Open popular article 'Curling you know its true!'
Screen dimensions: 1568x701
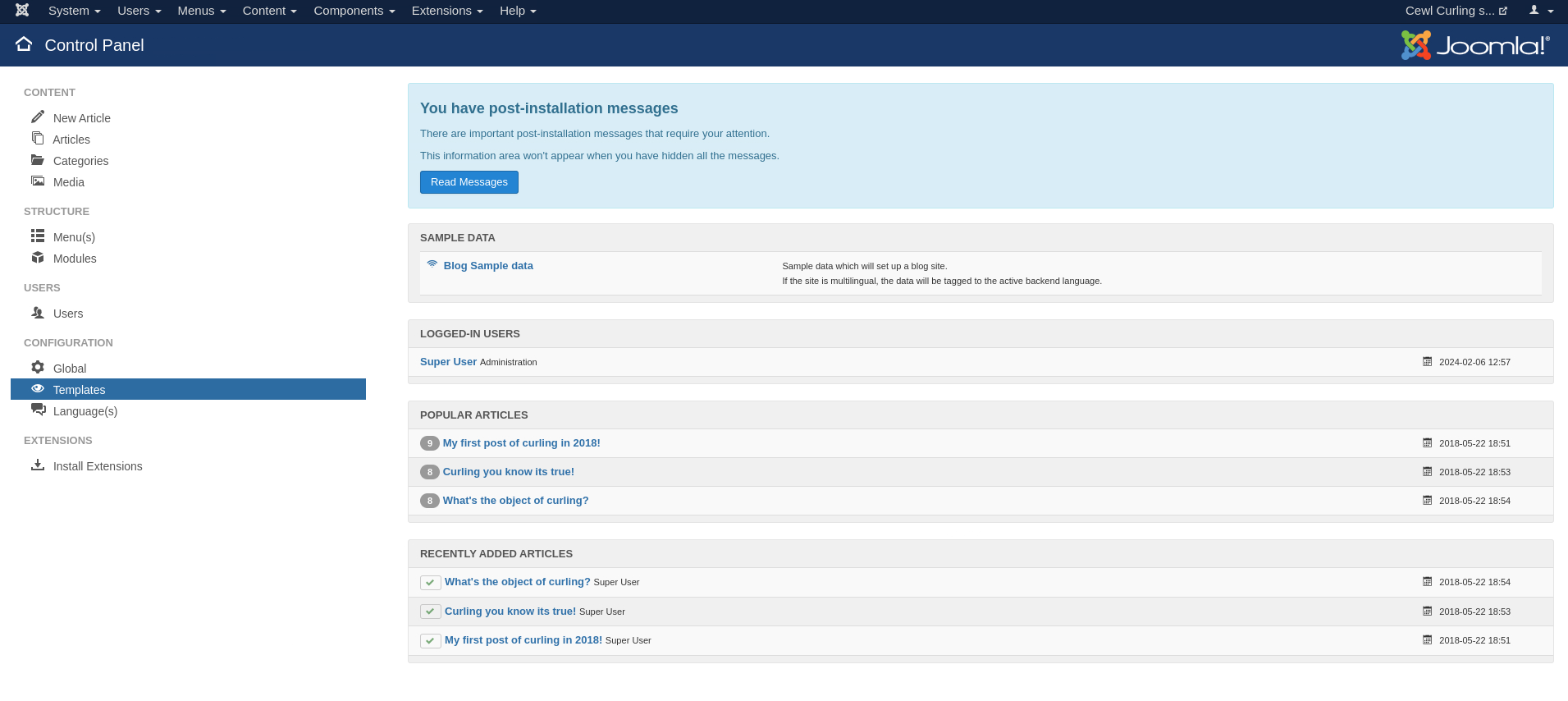[509, 472]
